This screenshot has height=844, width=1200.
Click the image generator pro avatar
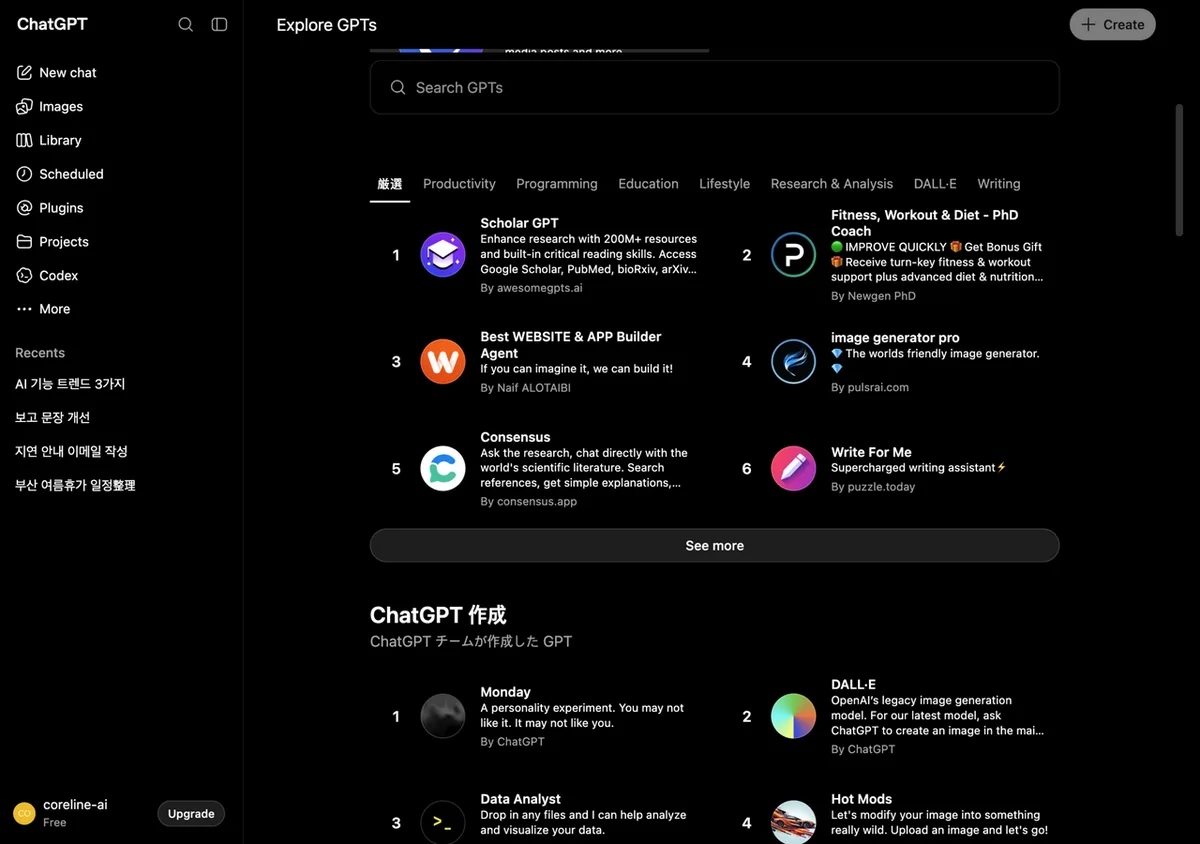794,361
